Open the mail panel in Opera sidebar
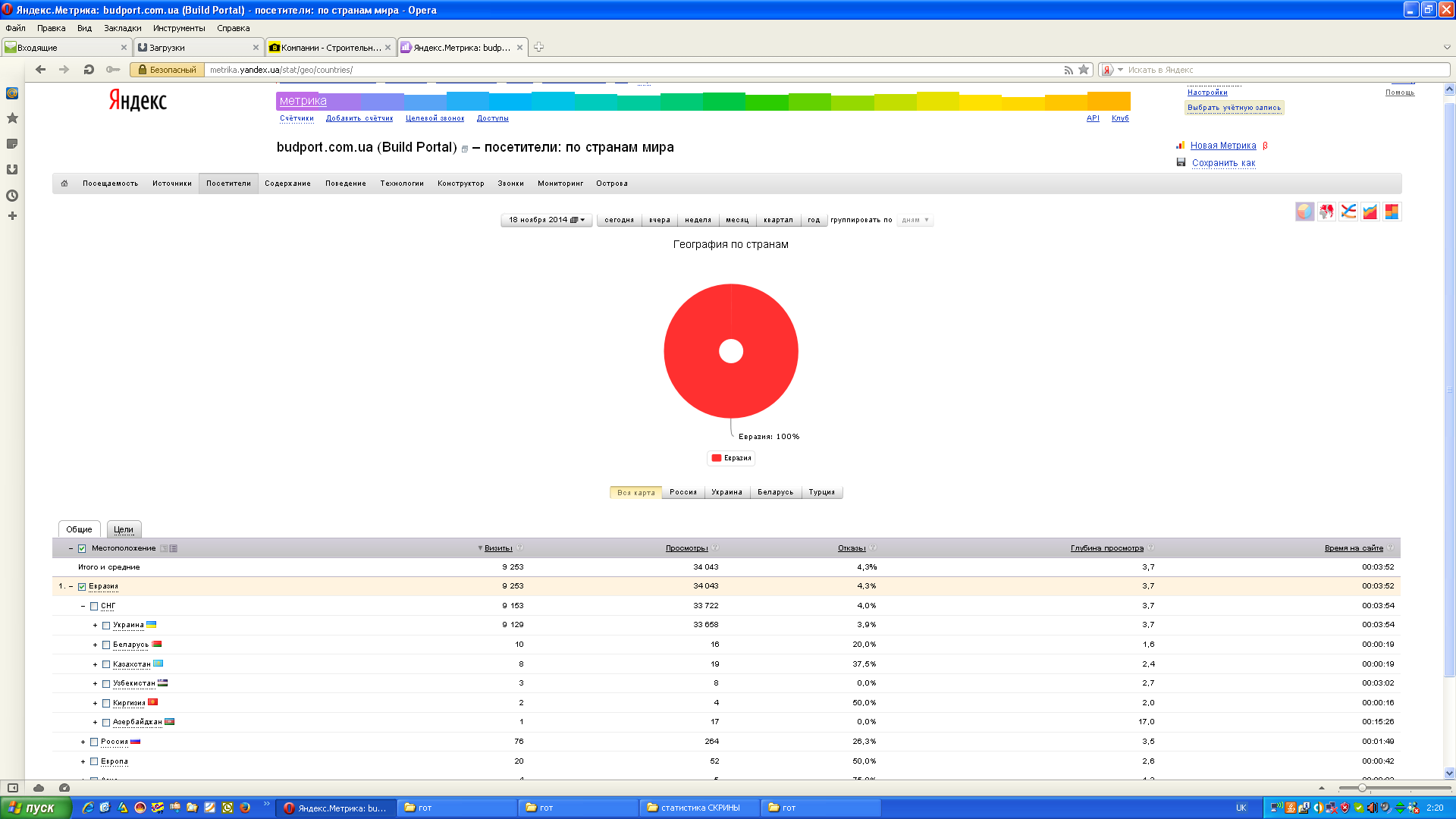 pyautogui.click(x=12, y=93)
